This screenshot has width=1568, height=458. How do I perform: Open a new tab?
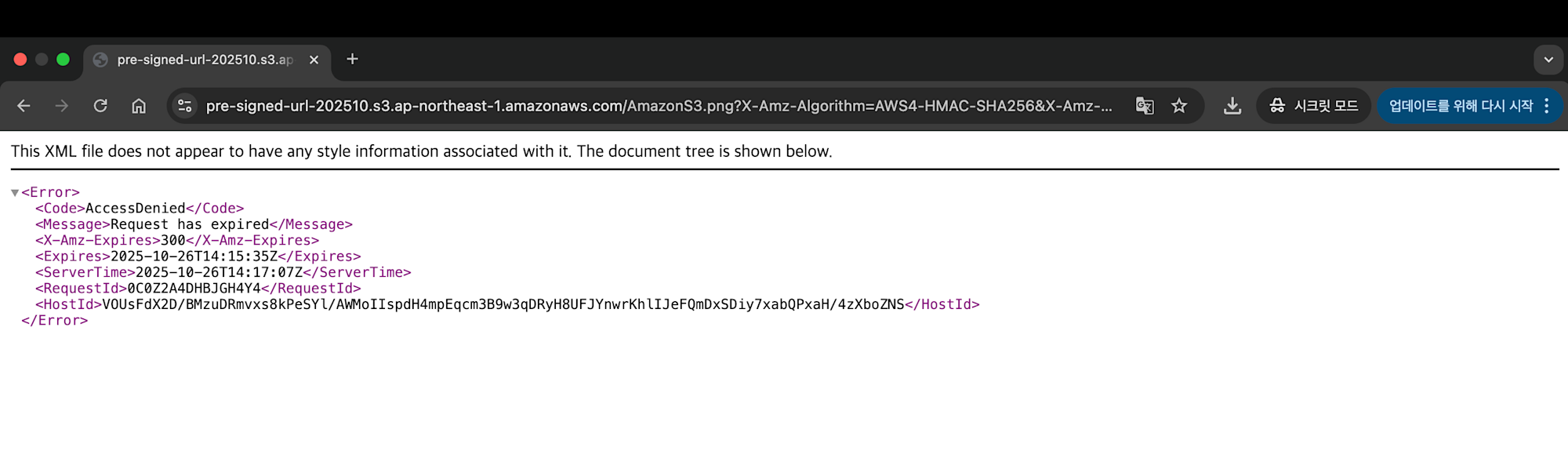[353, 60]
